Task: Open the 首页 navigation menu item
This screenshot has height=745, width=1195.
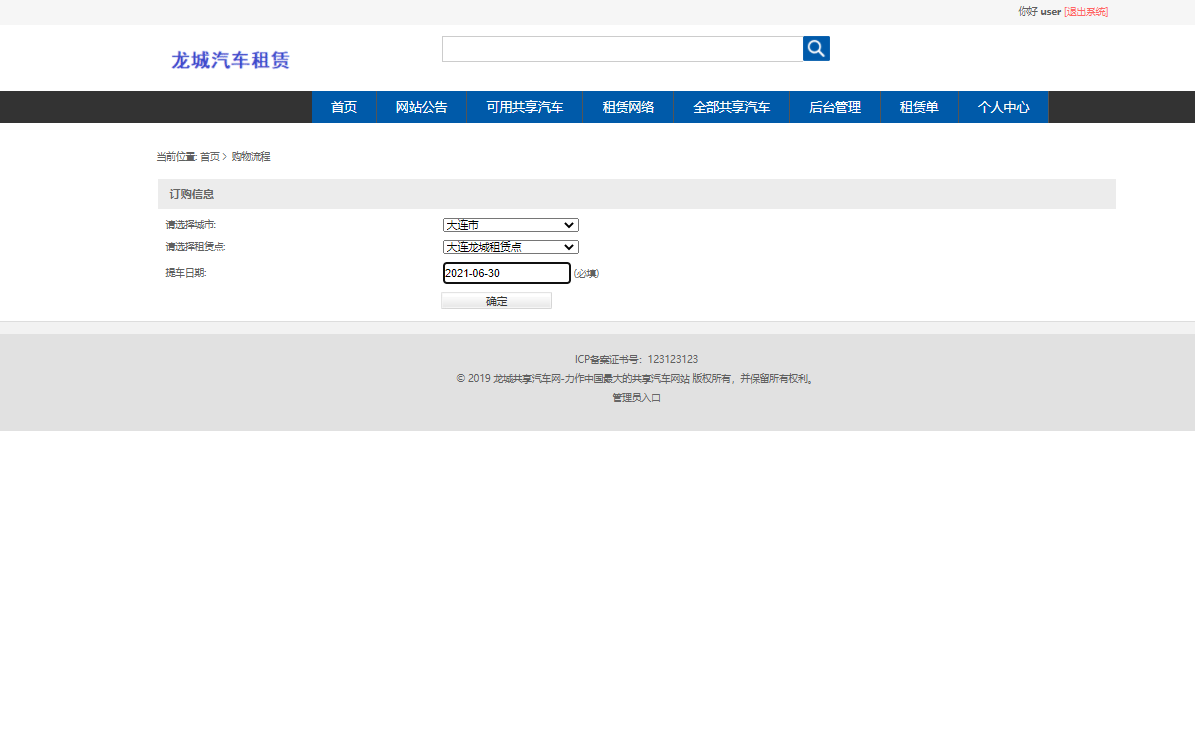Action: 343,107
